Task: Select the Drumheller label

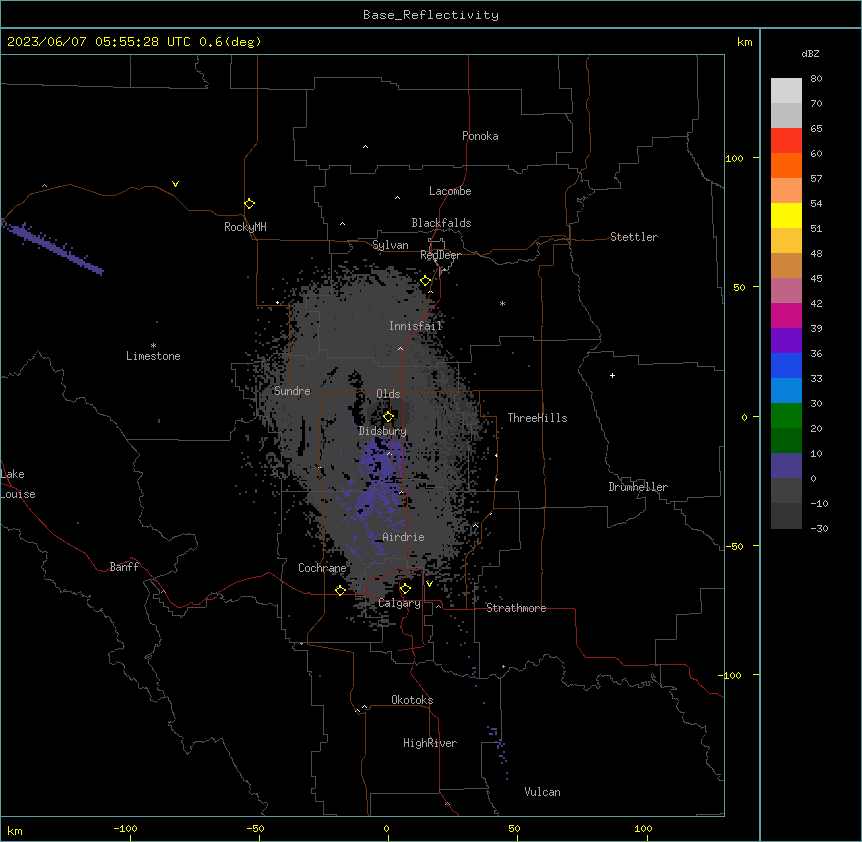Action: [638, 487]
